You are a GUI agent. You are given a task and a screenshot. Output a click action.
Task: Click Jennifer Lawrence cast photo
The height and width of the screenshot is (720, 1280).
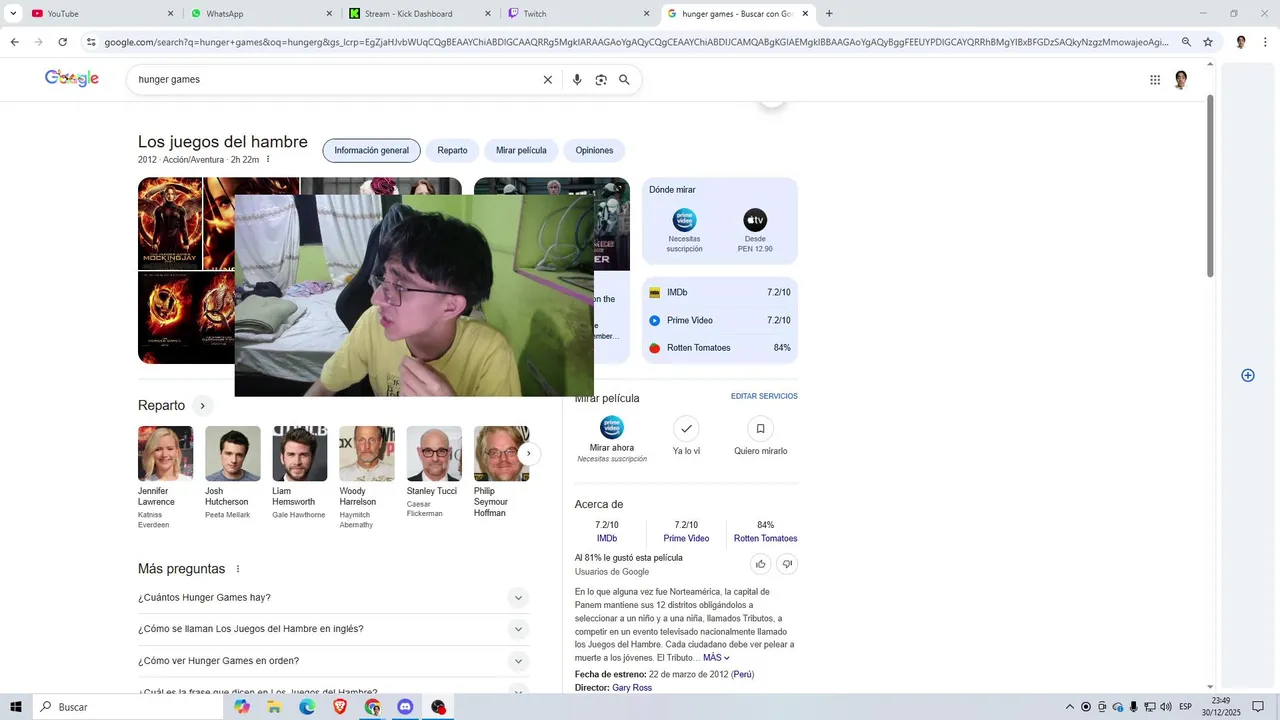point(165,454)
